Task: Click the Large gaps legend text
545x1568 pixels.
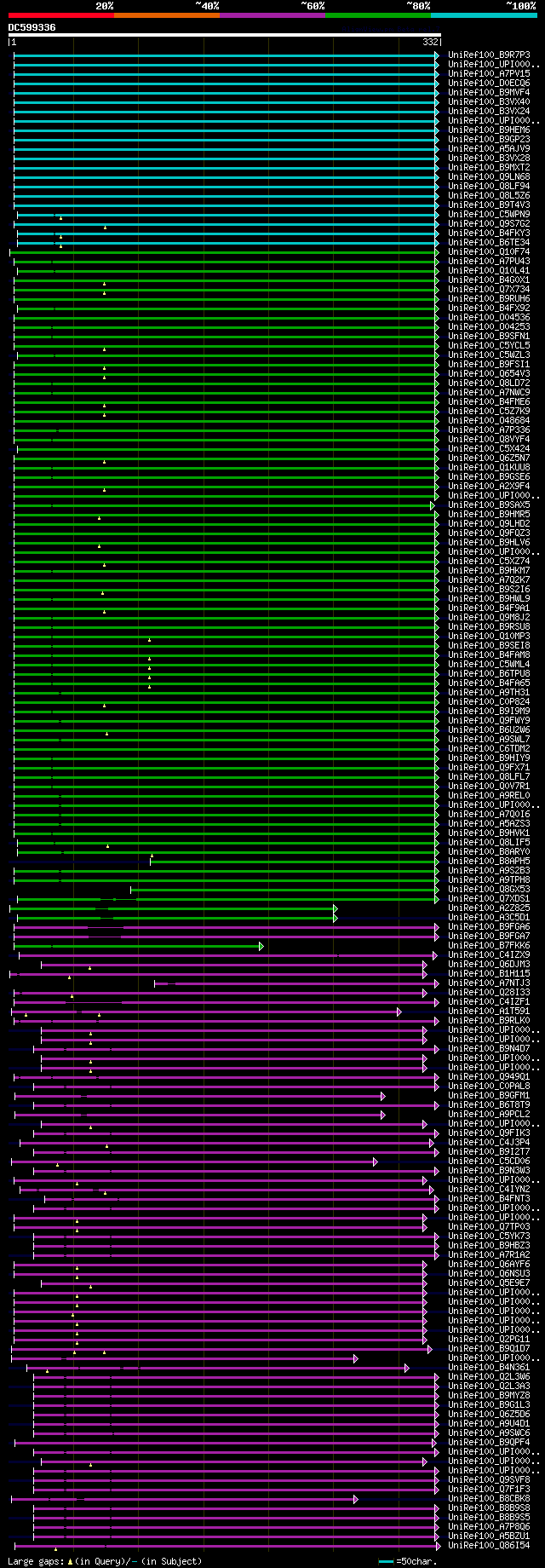Action: click(106, 1561)
